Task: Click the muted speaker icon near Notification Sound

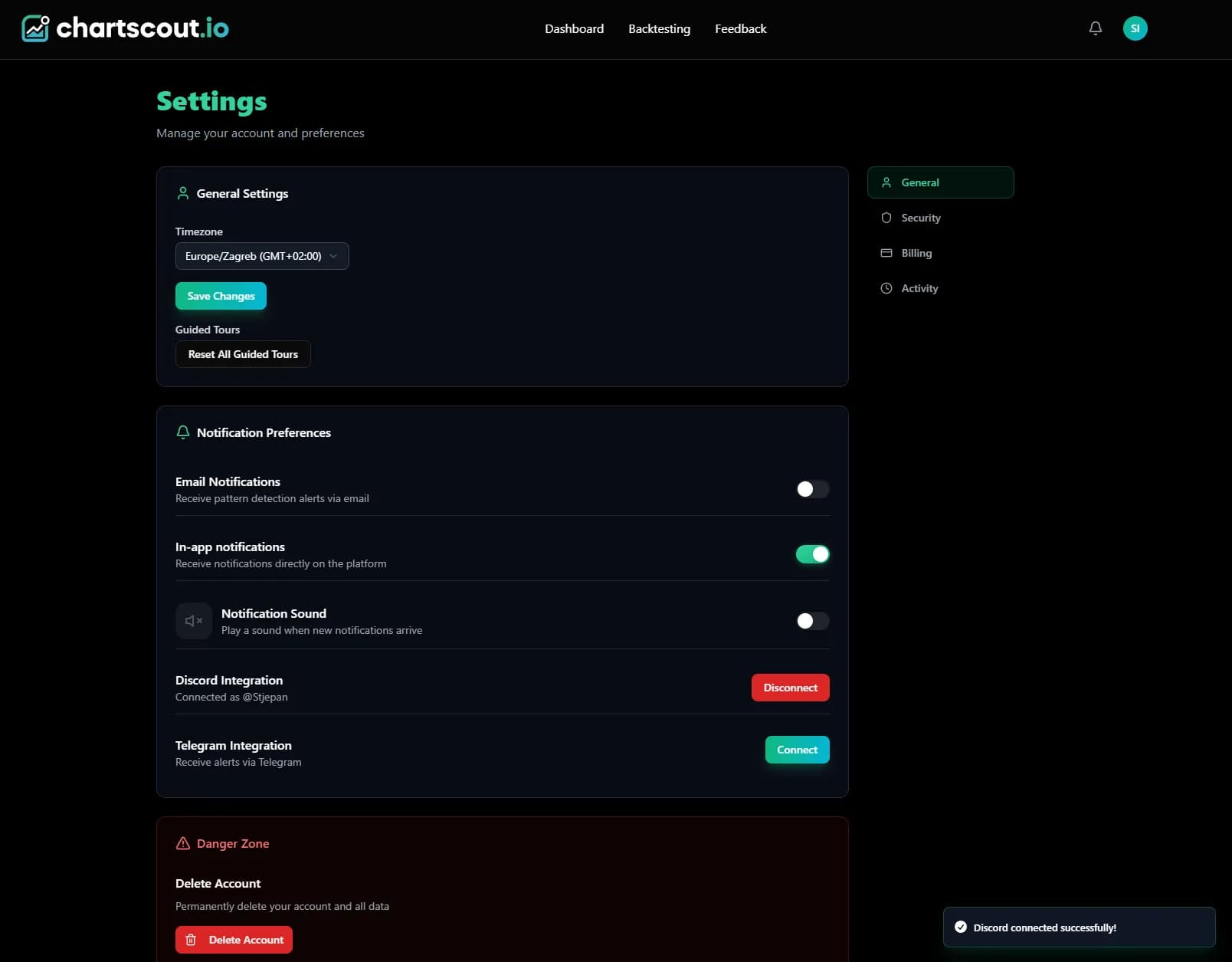Action: 193,621
